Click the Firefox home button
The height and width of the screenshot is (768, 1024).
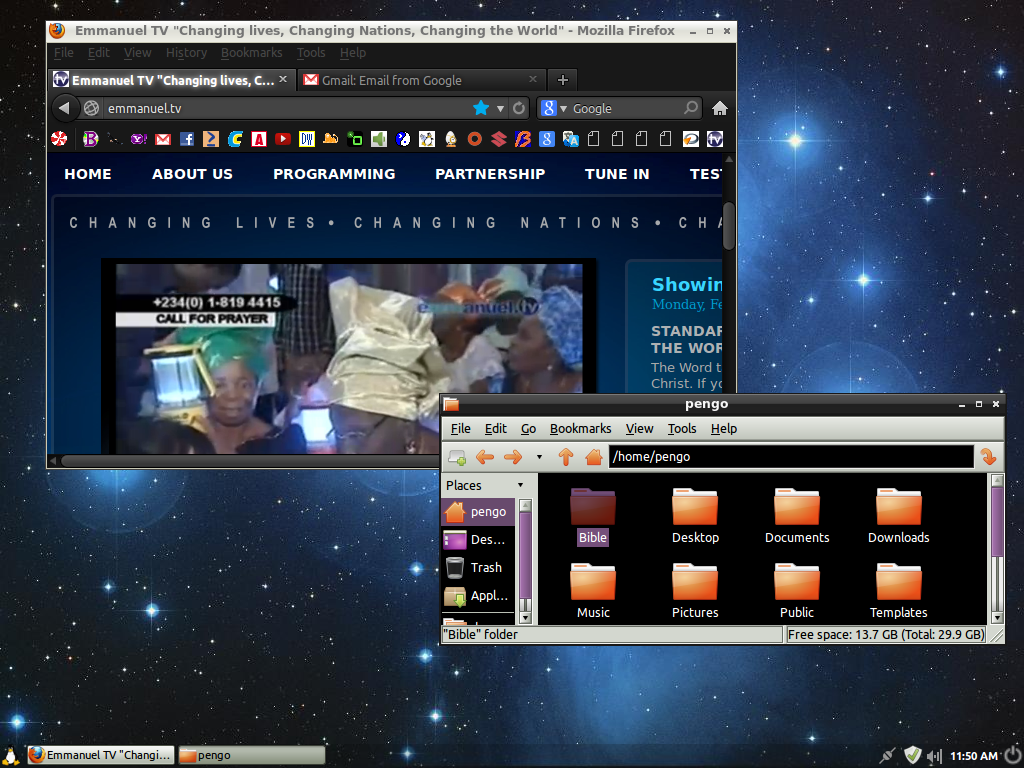720,108
